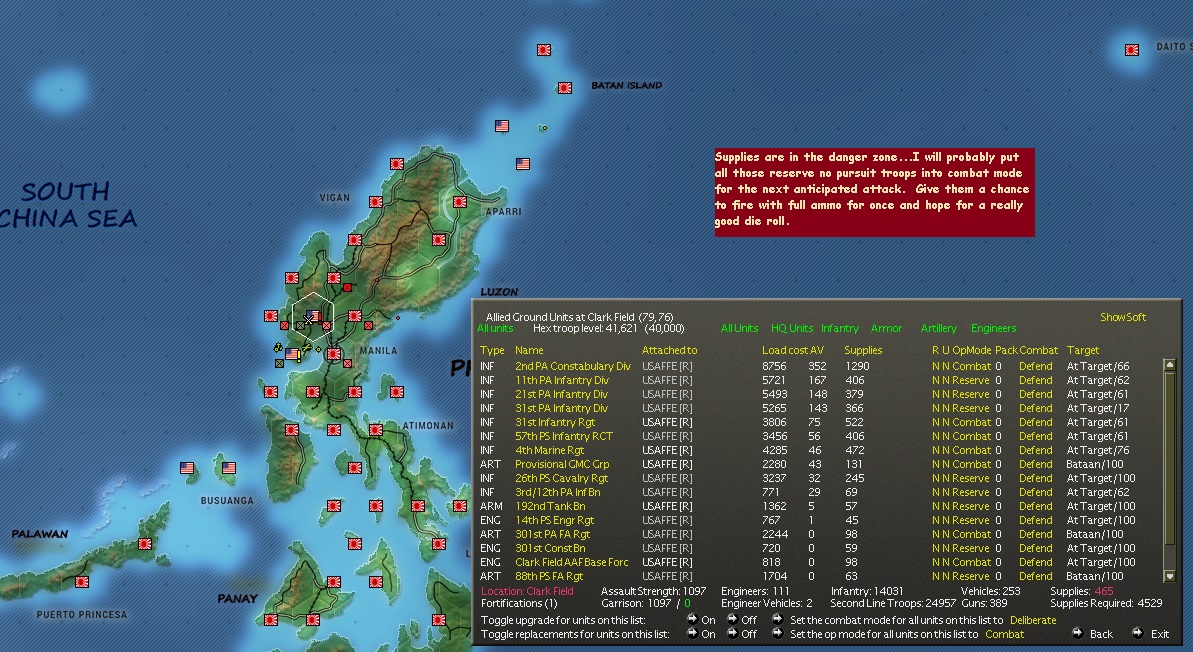The width and height of the screenshot is (1193, 652).
Task: Filter list by Infantry
Action: point(839,328)
